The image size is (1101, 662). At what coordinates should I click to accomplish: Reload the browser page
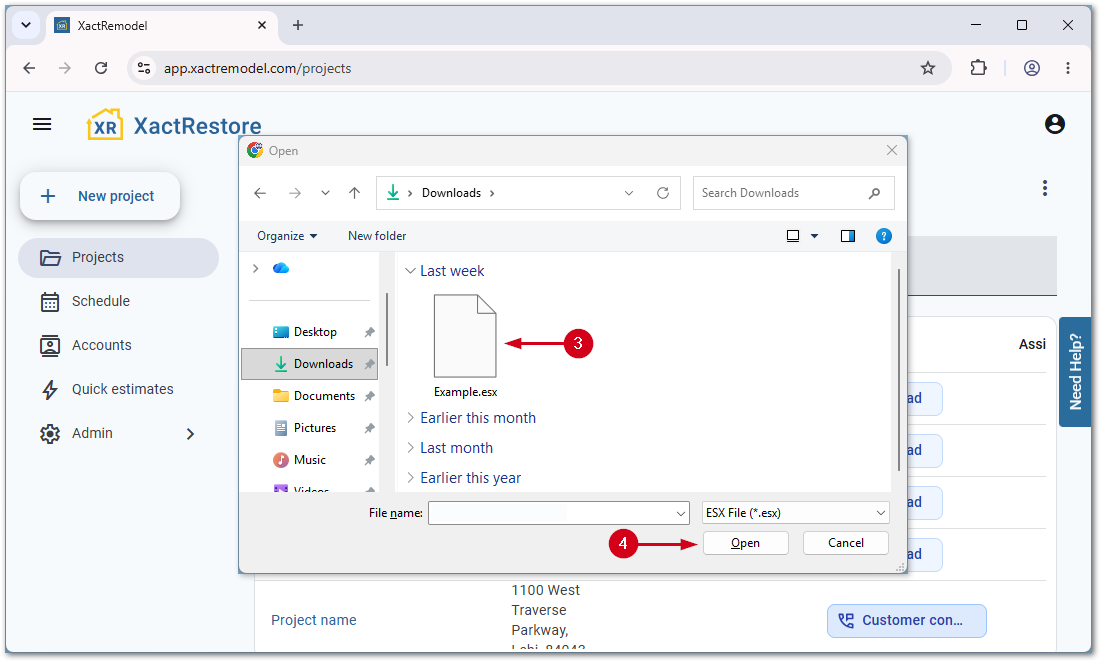[x=101, y=68]
